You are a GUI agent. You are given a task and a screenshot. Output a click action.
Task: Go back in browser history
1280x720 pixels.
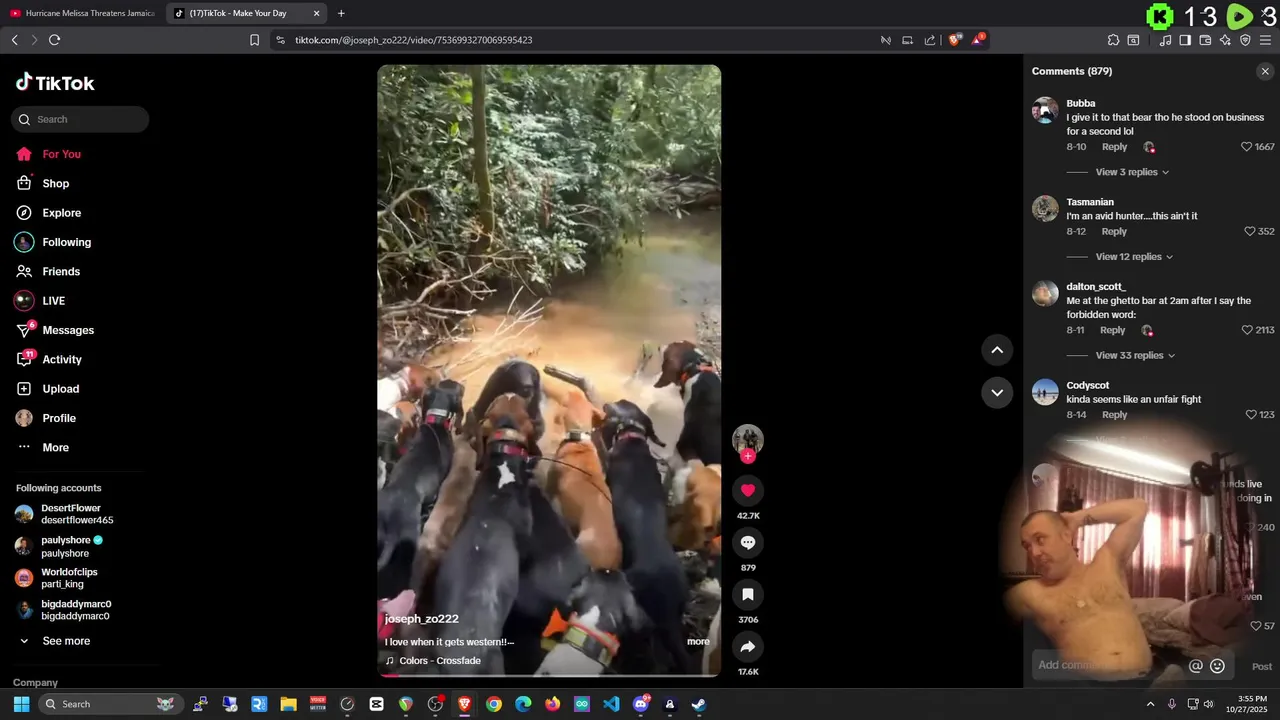coord(14,40)
